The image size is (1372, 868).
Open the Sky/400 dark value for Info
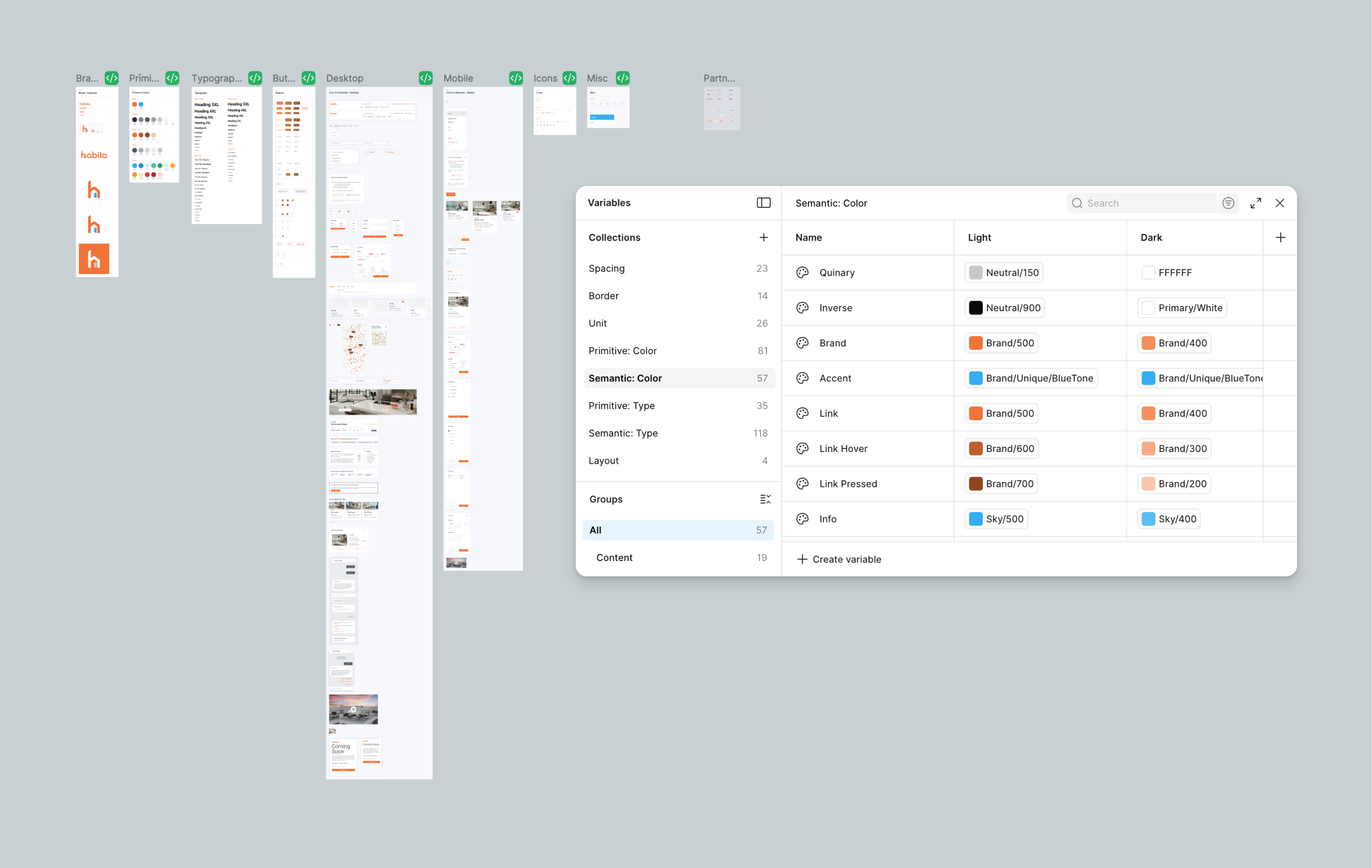pos(1169,519)
